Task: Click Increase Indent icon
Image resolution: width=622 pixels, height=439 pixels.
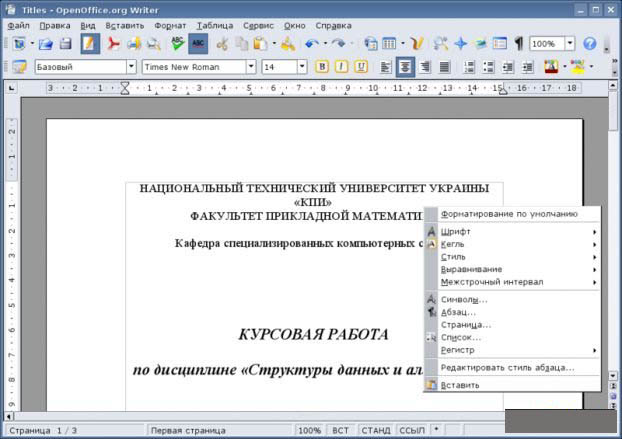Action: (527, 67)
